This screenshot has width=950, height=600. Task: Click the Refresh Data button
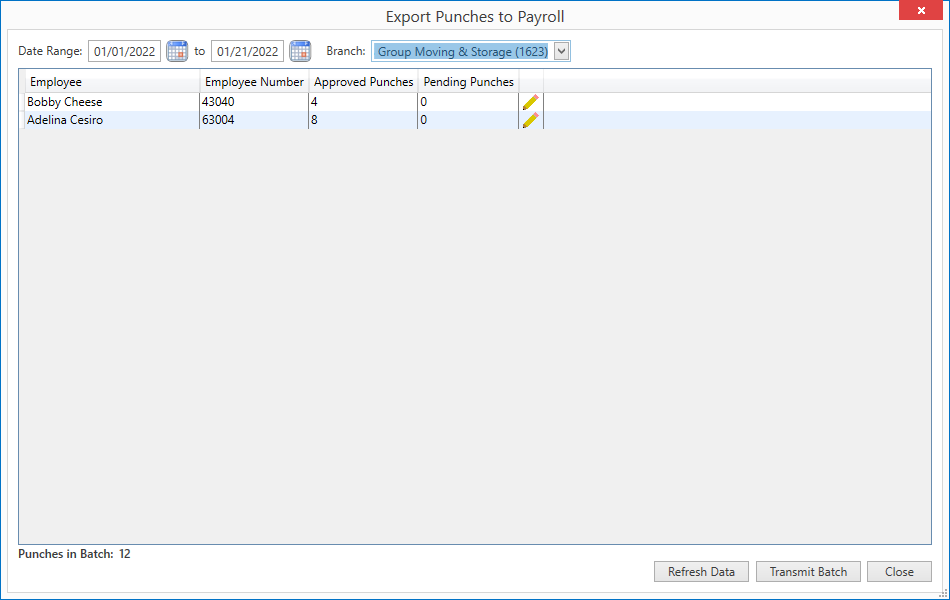click(x=701, y=571)
